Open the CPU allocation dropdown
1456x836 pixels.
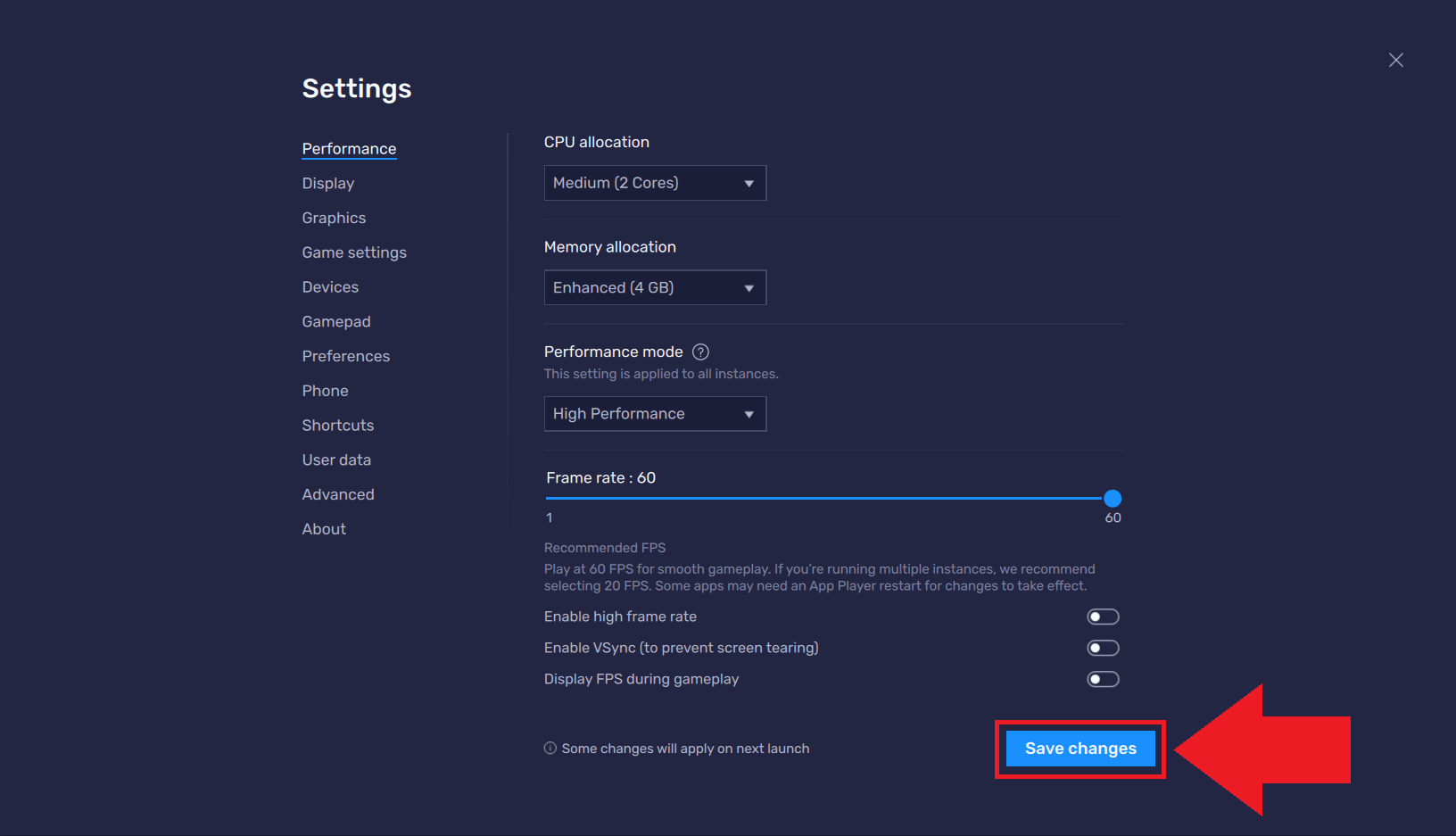(655, 183)
